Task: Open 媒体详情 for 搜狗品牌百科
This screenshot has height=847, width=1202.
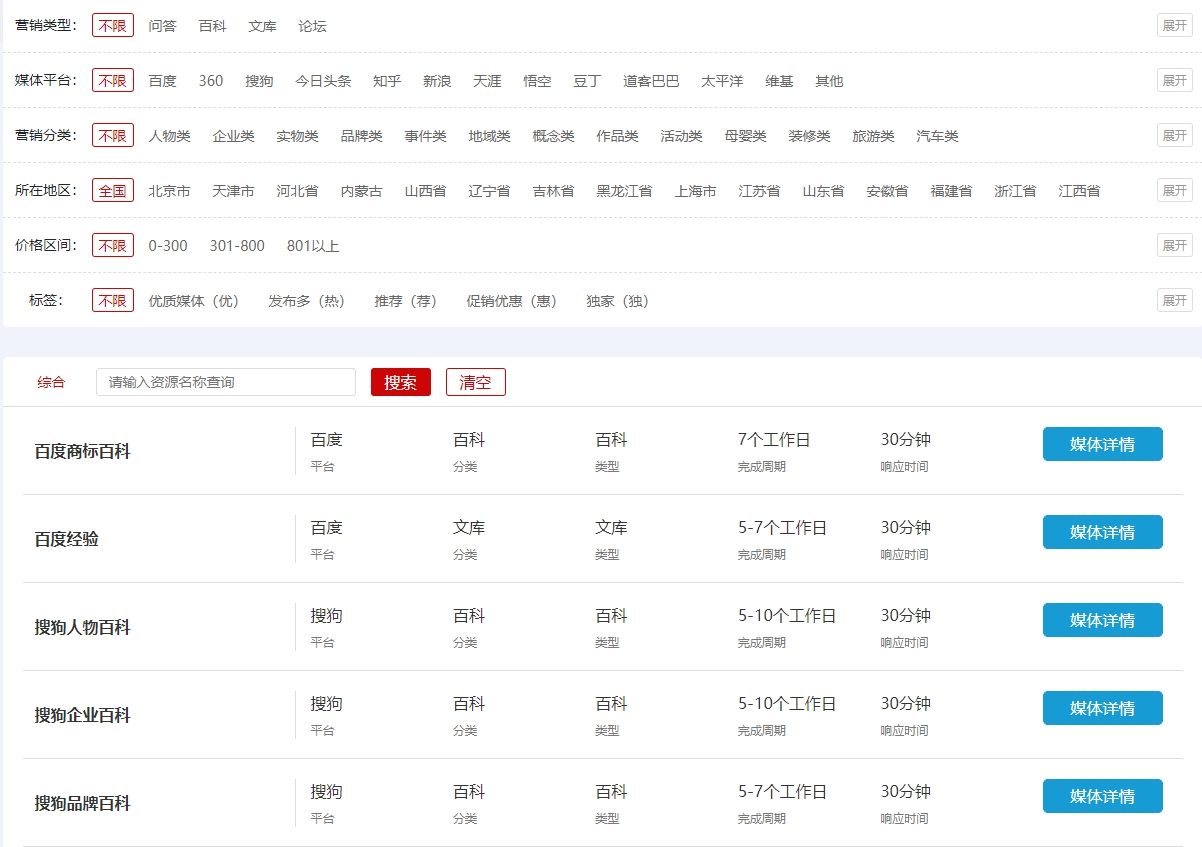Action: click(1102, 796)
